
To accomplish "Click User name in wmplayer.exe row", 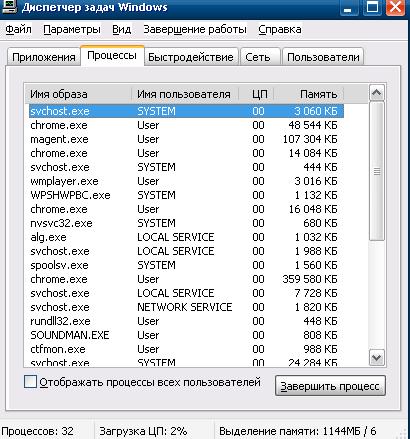I will pos(148,181).
